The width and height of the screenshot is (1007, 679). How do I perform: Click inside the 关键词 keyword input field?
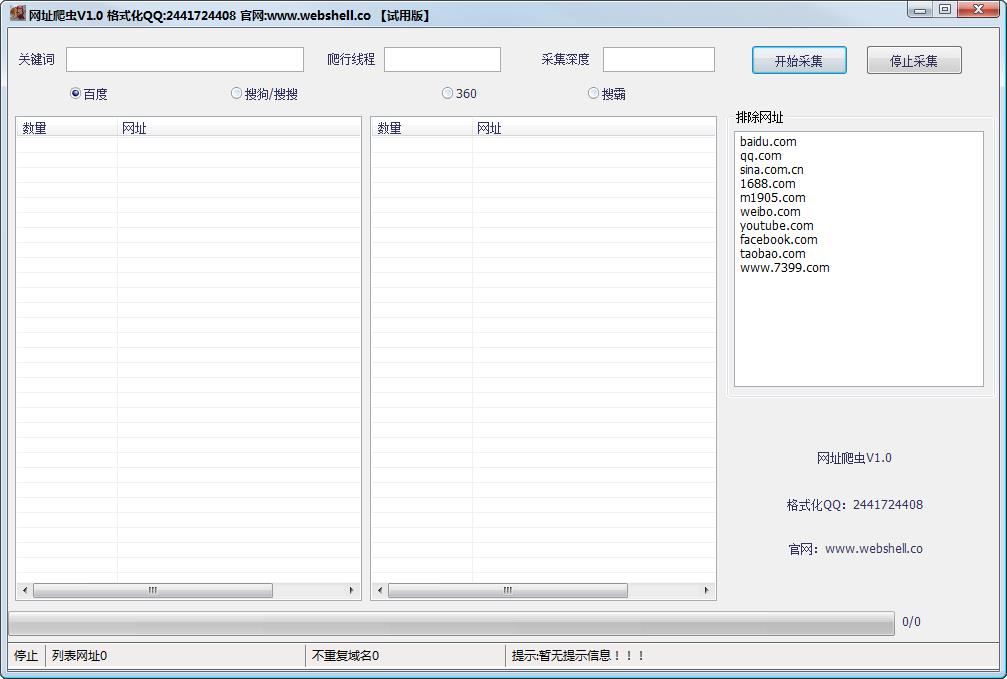(184, 59)
